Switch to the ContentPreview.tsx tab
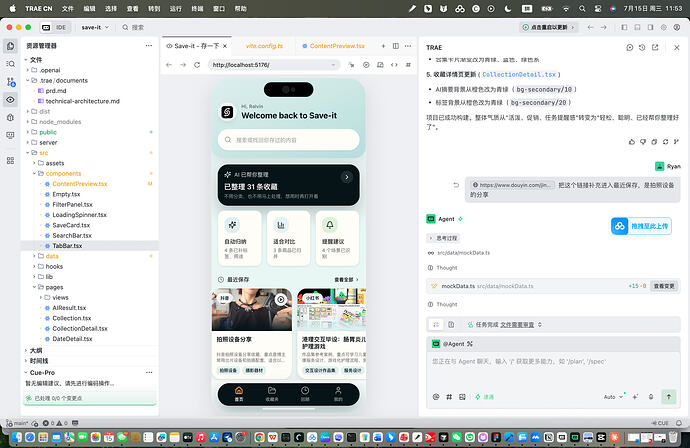 337,46
